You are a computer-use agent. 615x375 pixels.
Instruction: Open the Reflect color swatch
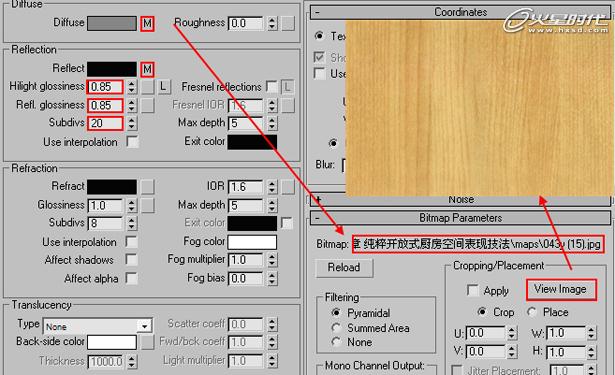[x=112, y=69]
